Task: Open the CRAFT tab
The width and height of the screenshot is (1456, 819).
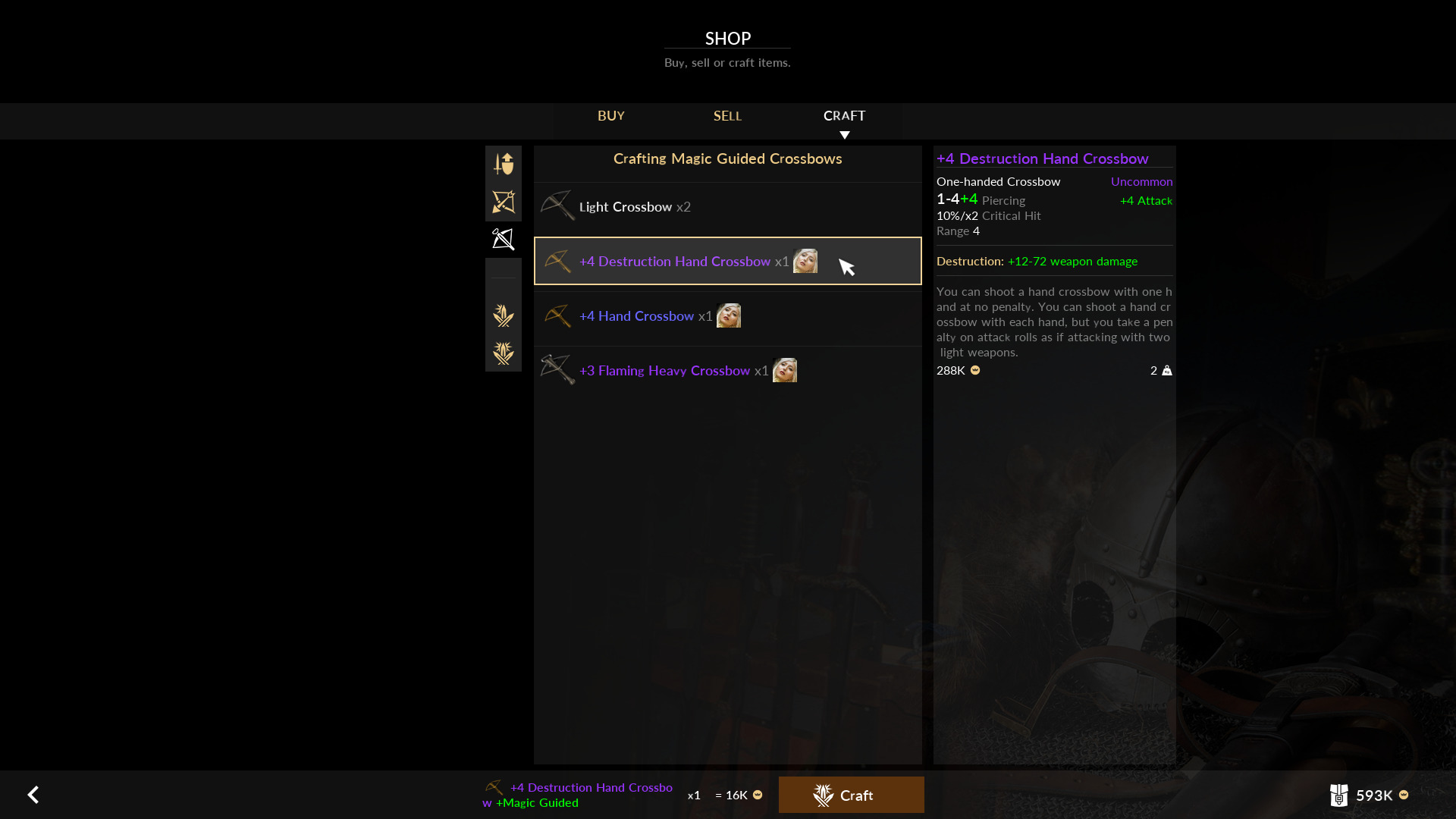Action: [844, 115]
